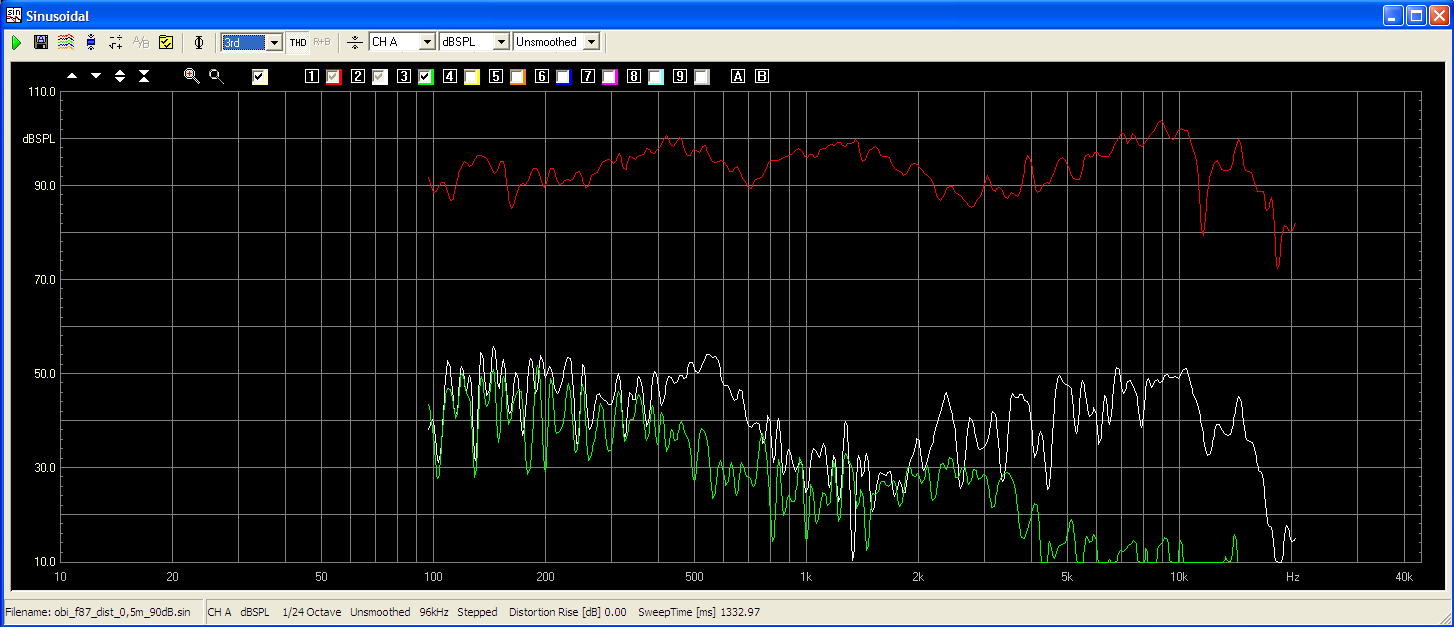Click the '40k' frequency axis label
The height and width of the screenshot is (627, 1454).
click(x=1404, y=577)
